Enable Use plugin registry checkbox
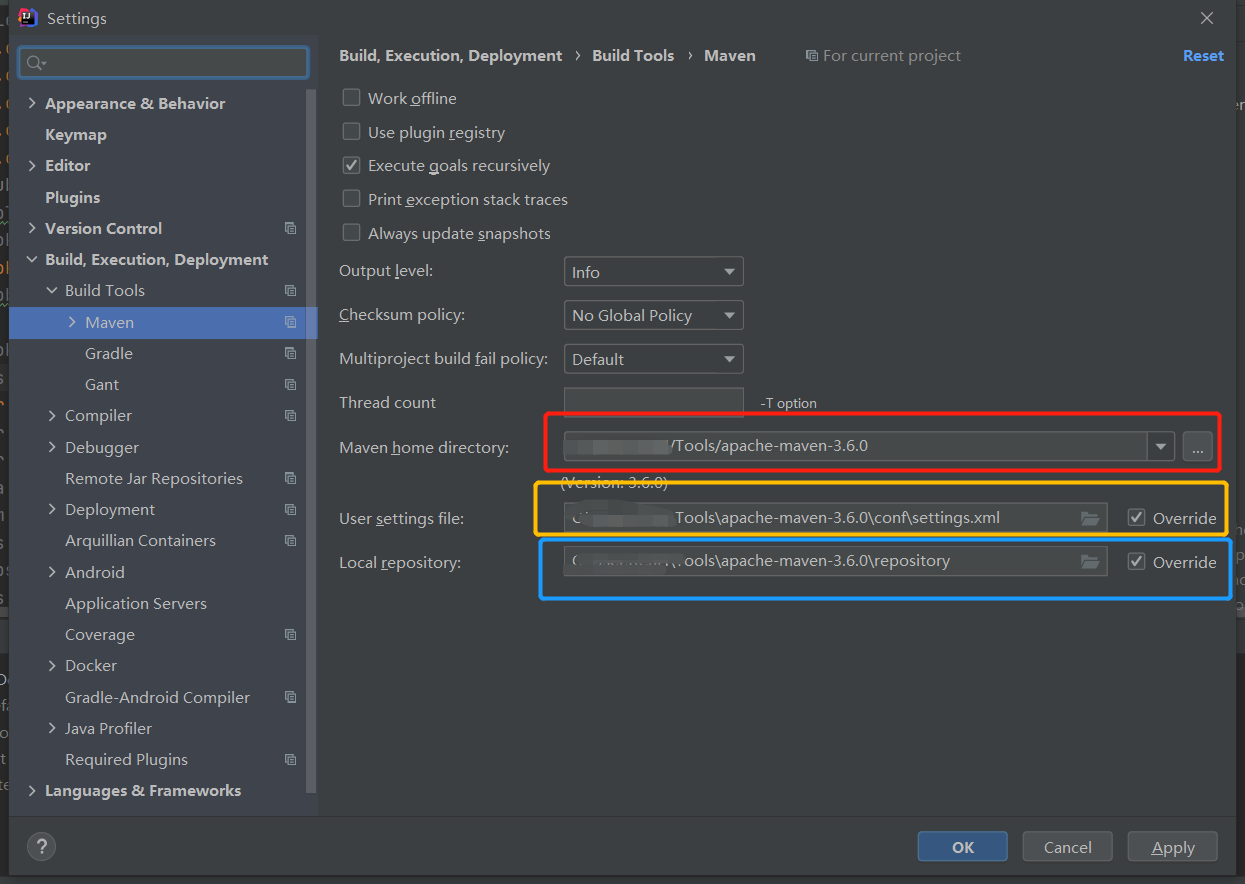 pos(351,132)
